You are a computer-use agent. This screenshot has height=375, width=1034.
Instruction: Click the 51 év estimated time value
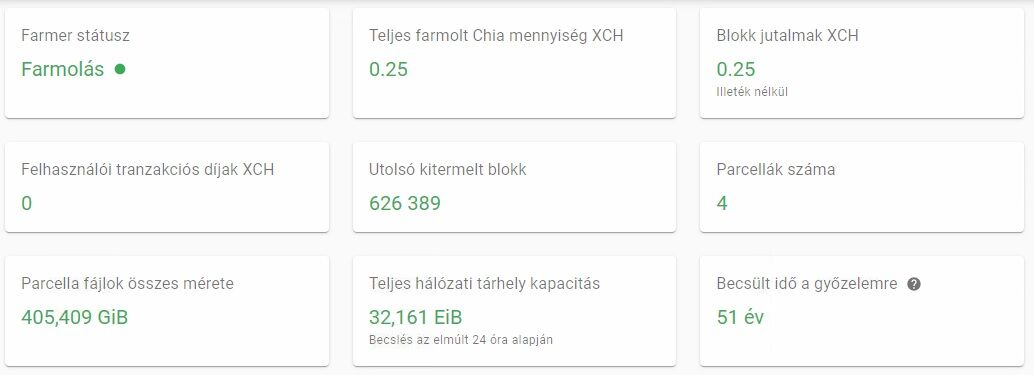point(740,318)
